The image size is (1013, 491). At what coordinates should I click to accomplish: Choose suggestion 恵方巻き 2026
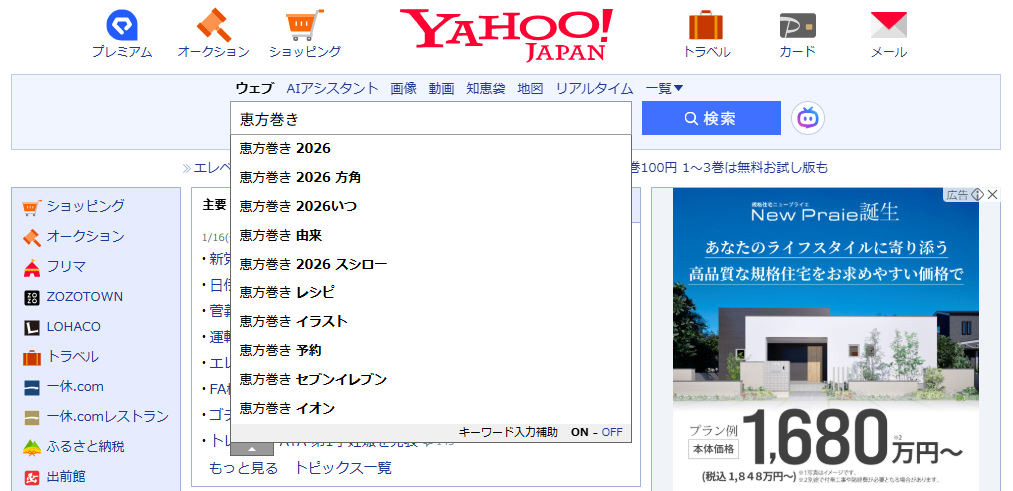click(x=431, y=149)
